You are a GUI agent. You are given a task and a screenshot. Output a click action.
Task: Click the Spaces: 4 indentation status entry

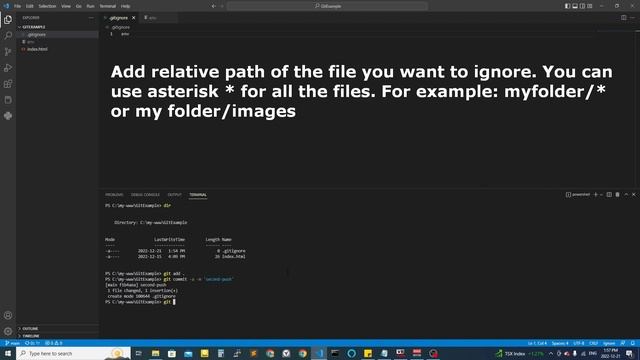click(x=560, y=343)
